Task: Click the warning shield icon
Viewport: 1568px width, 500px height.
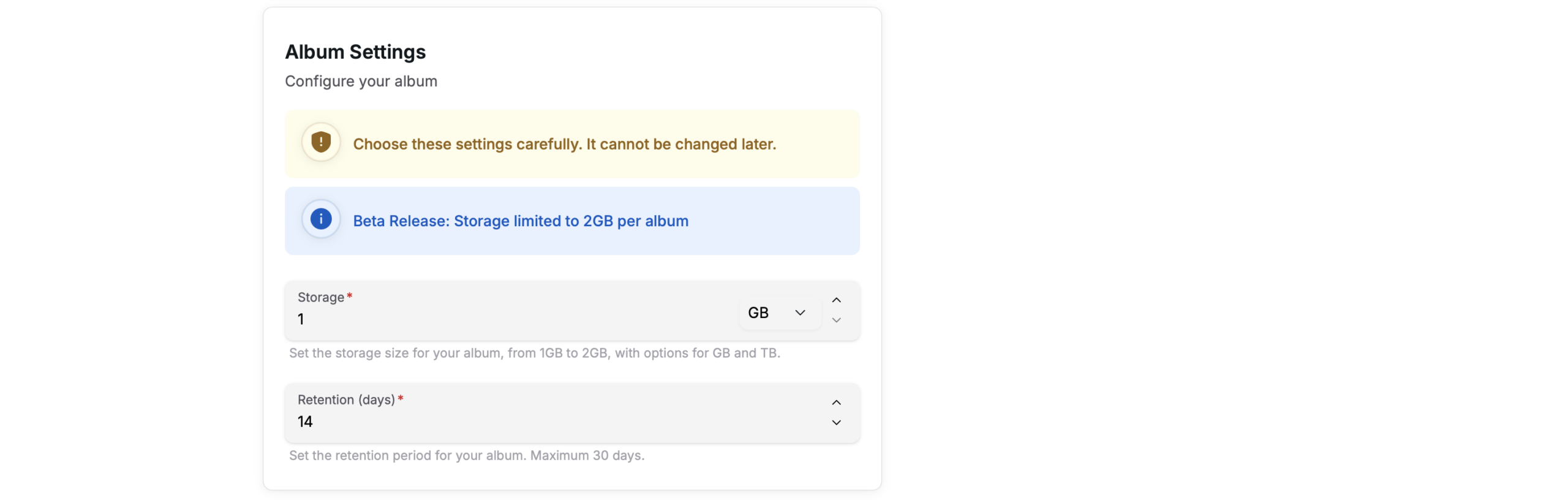Action: coord(320,142)
